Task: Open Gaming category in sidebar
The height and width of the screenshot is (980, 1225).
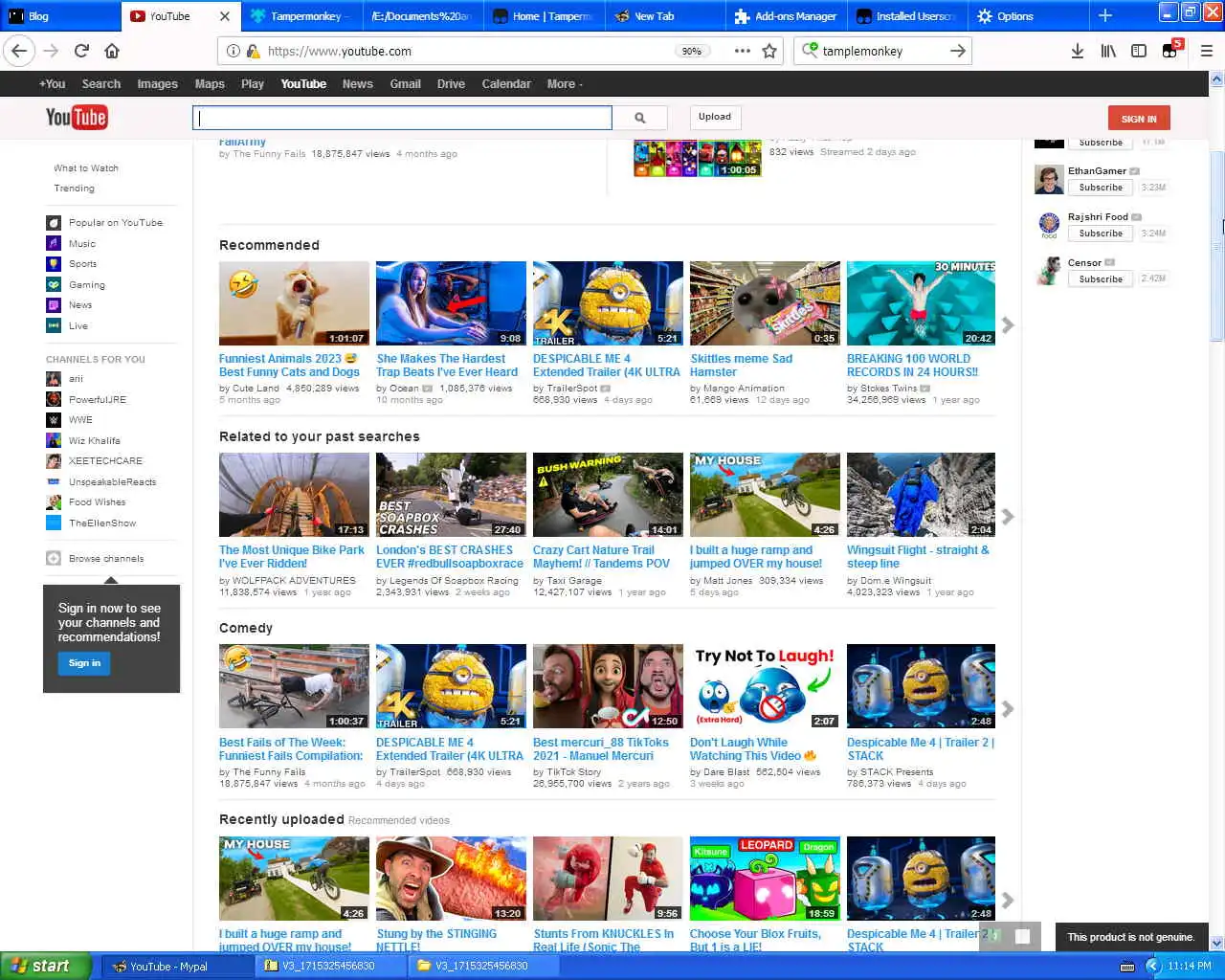Action: point(86,285)
